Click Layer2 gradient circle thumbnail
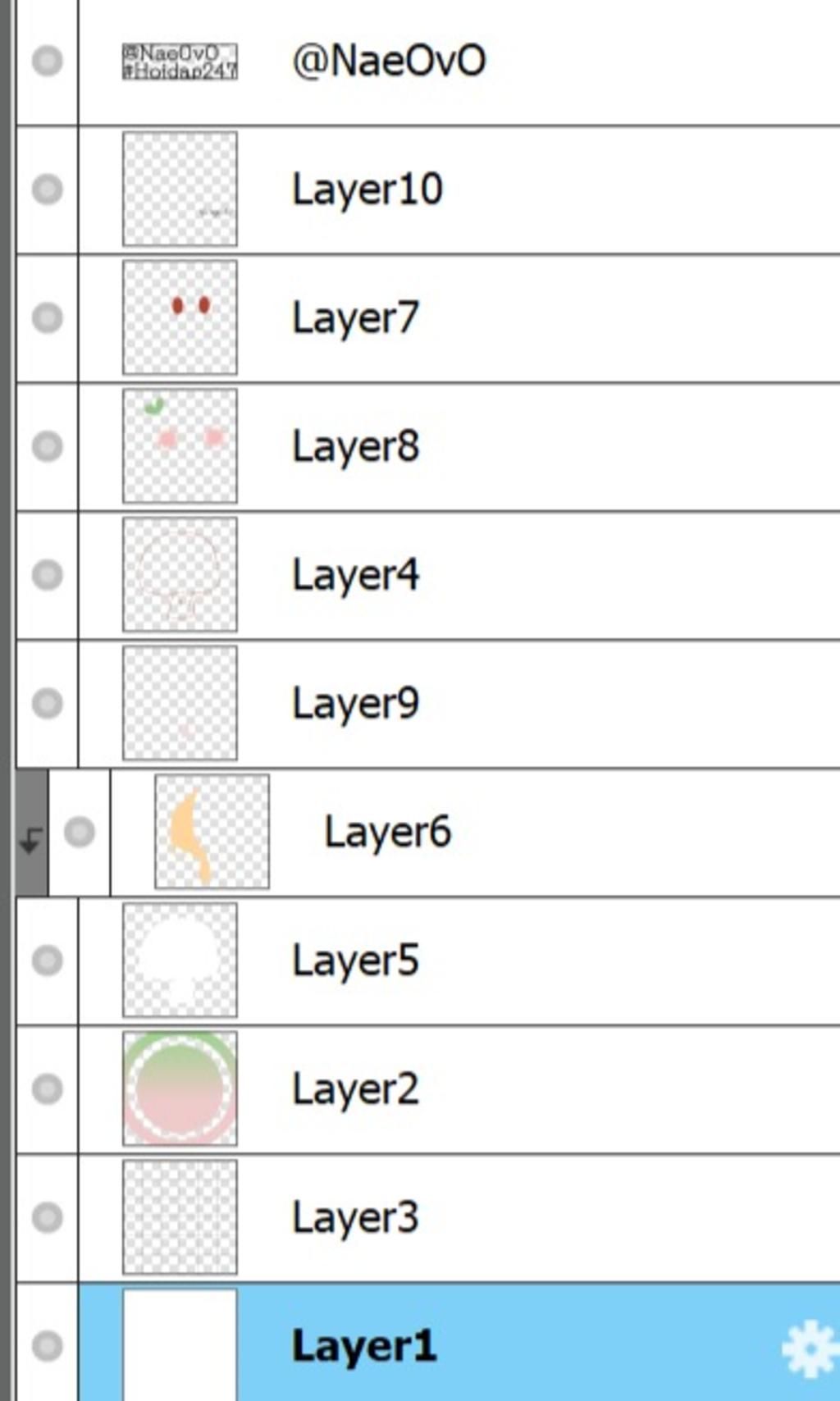This screenshot has width=840, height=1401. tap(180, 1088)
